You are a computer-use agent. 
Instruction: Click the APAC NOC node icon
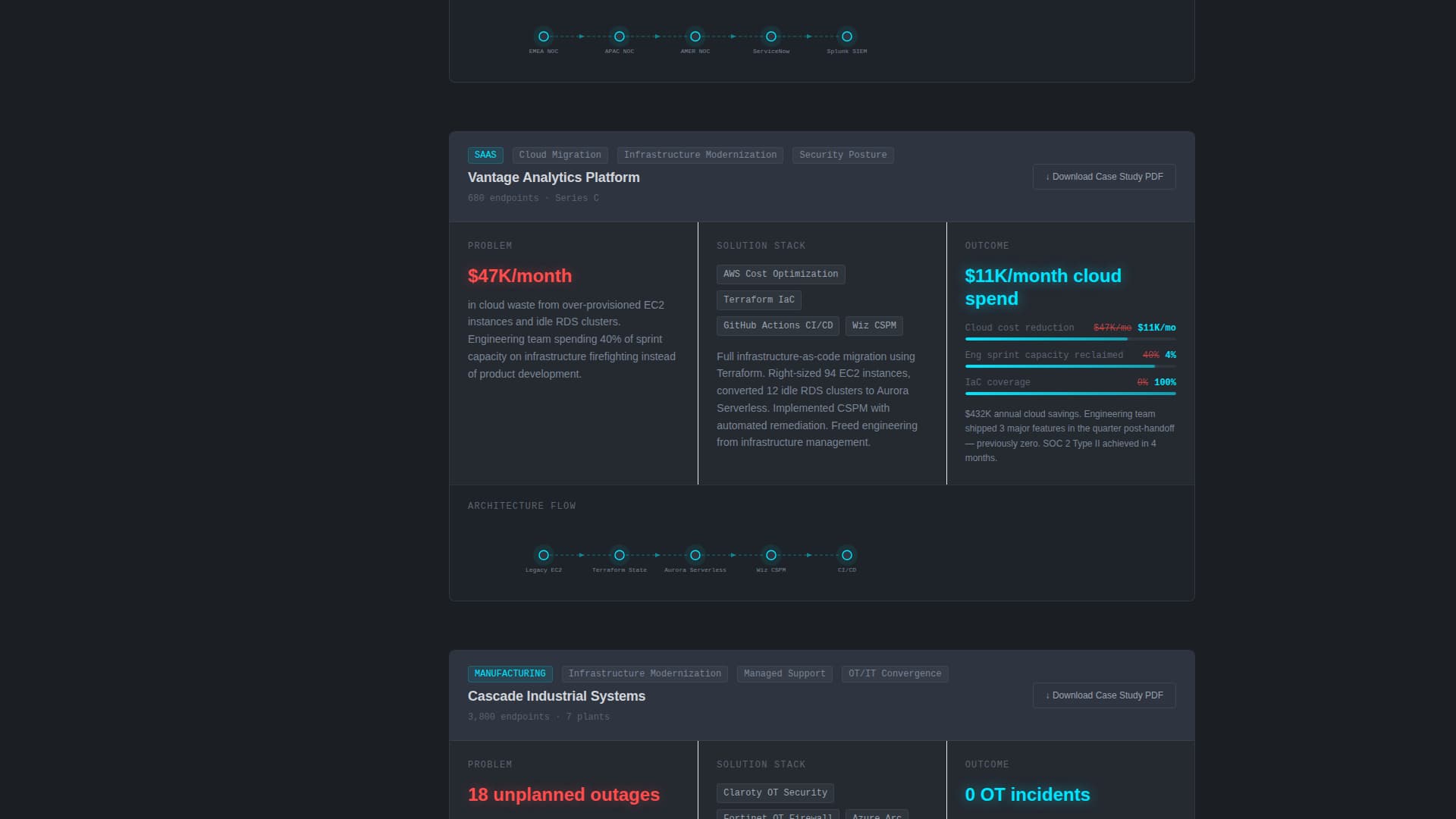[619, 36]
